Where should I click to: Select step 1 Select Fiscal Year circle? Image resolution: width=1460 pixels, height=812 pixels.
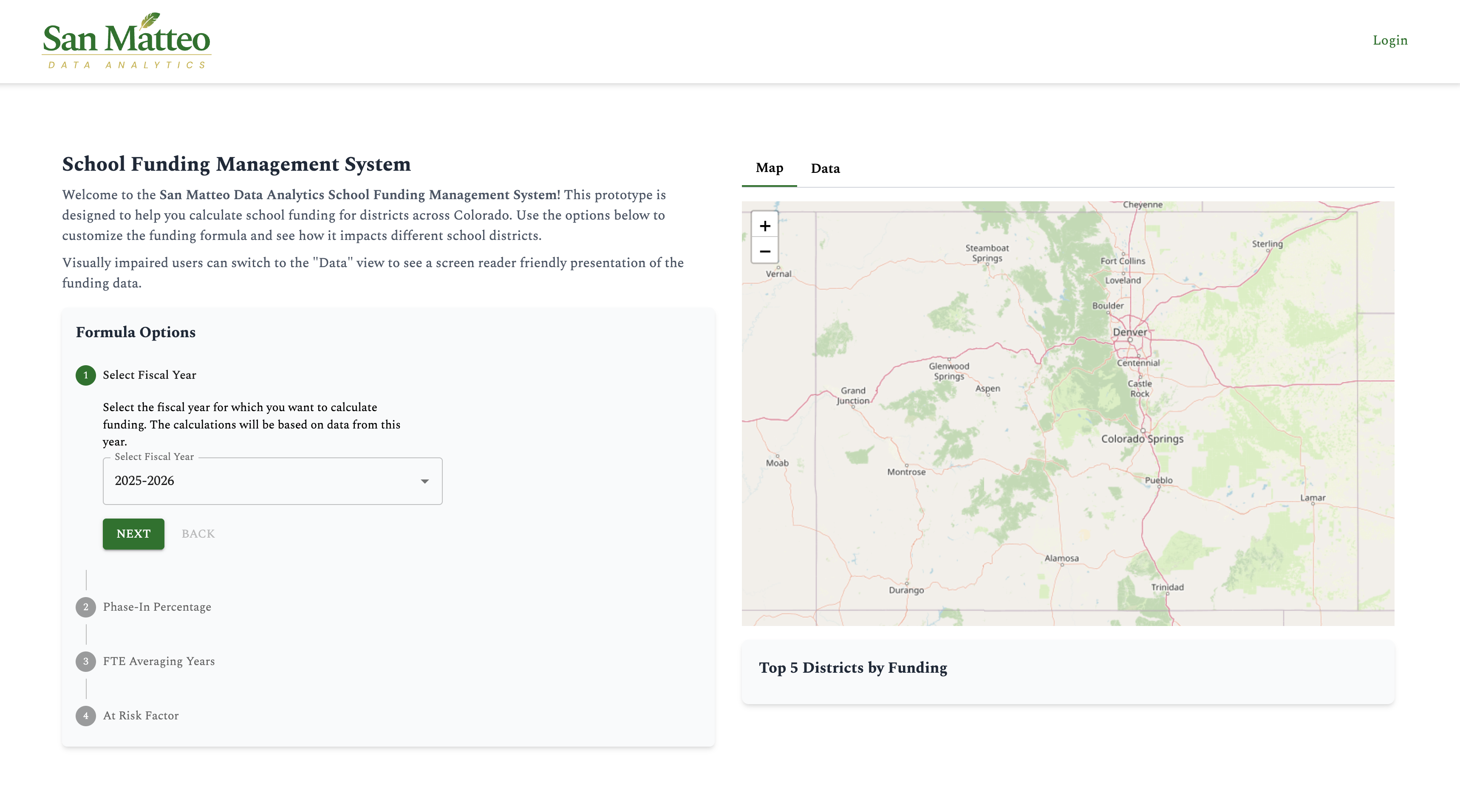[85, 375]
